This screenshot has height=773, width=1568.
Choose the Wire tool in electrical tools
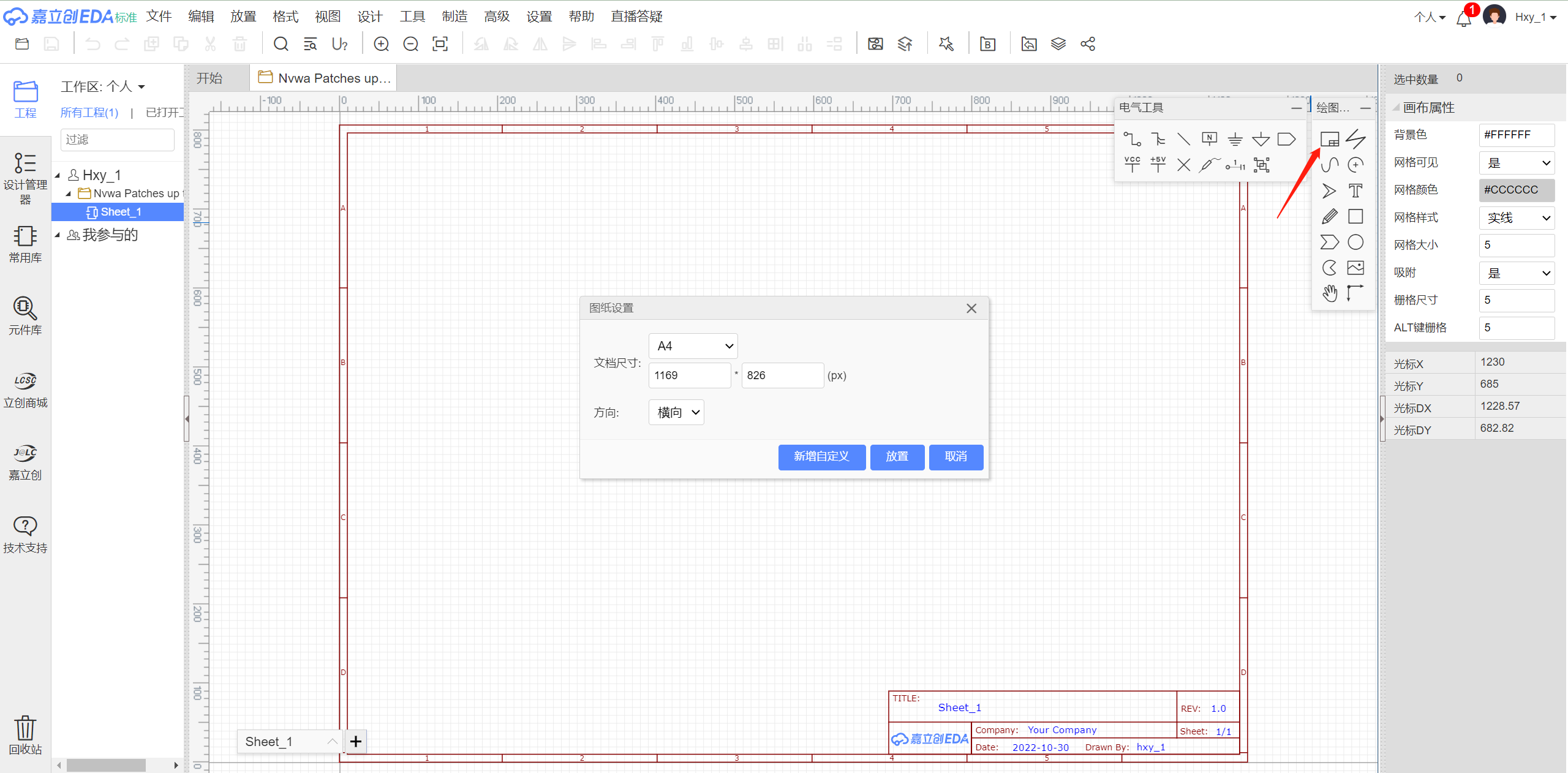pyautogui.click(x=1132, y=140)
